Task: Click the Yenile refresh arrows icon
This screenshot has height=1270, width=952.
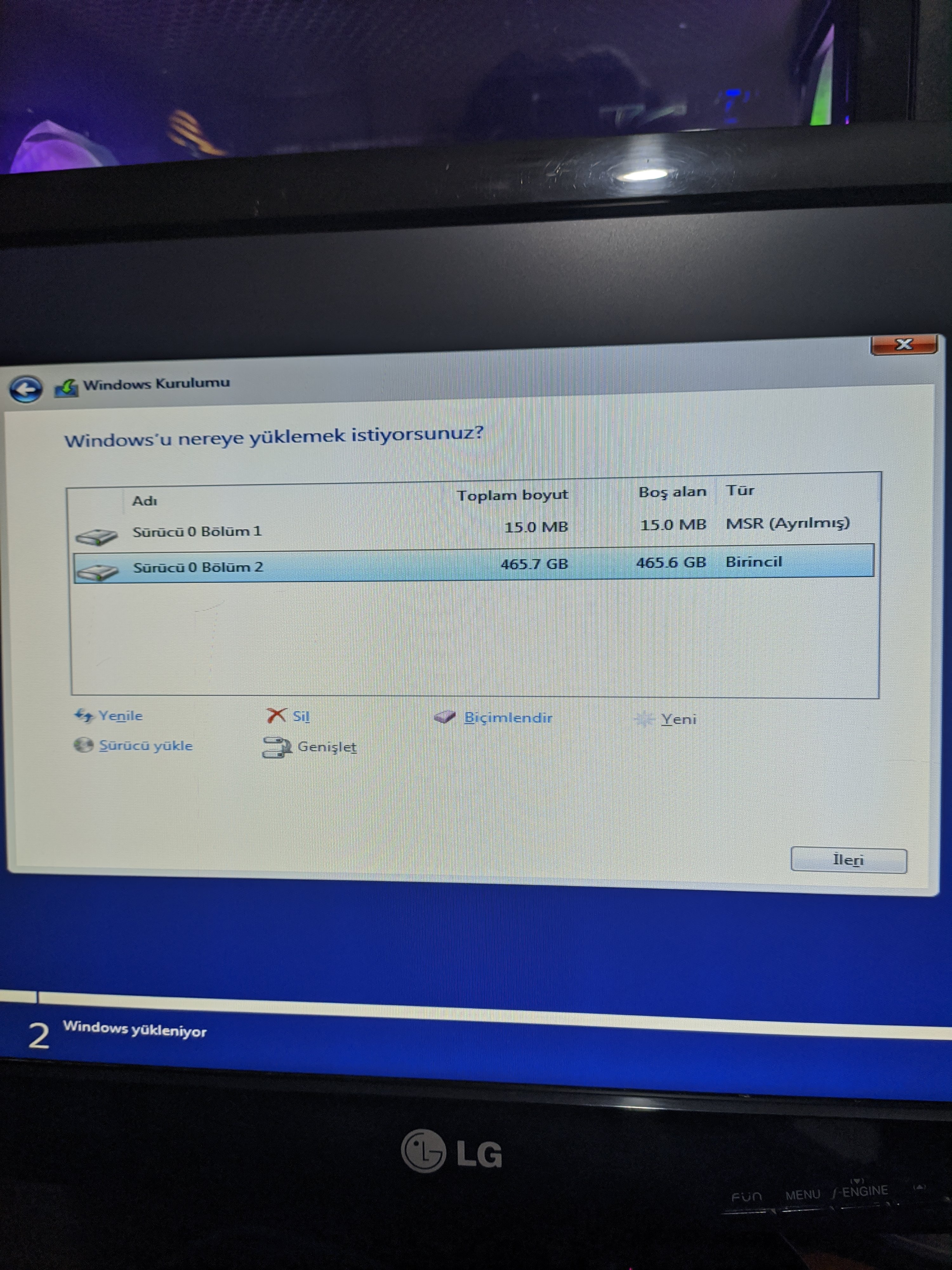Action: coord(84,715)
